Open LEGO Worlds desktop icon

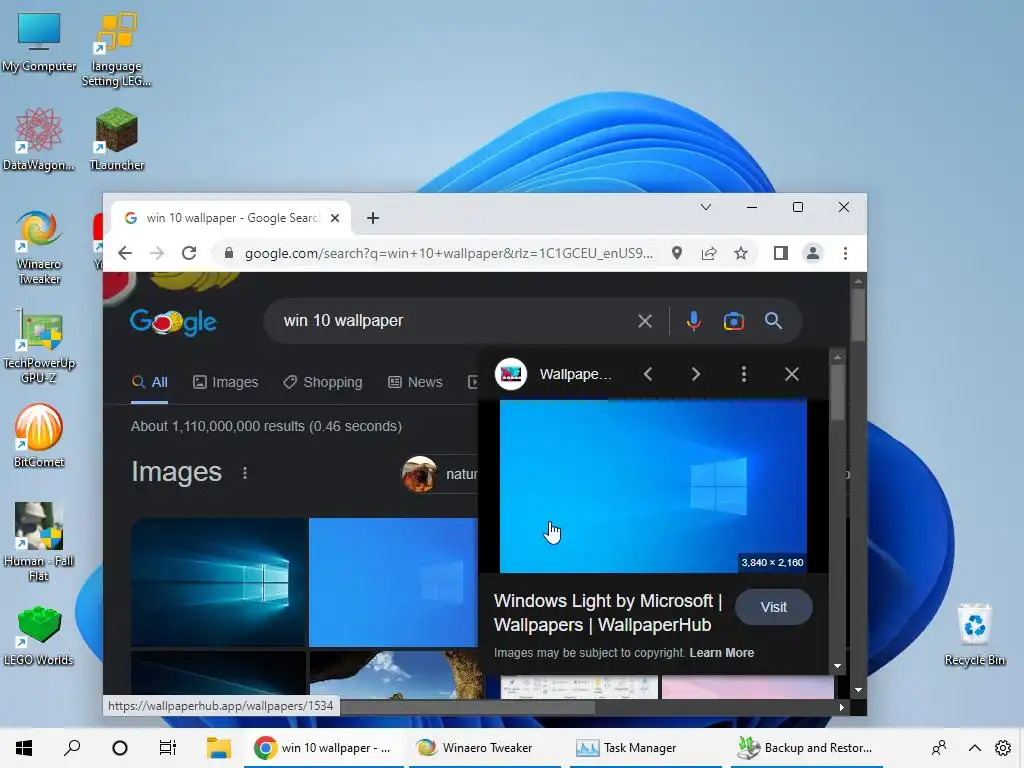[x=39, y=635]
